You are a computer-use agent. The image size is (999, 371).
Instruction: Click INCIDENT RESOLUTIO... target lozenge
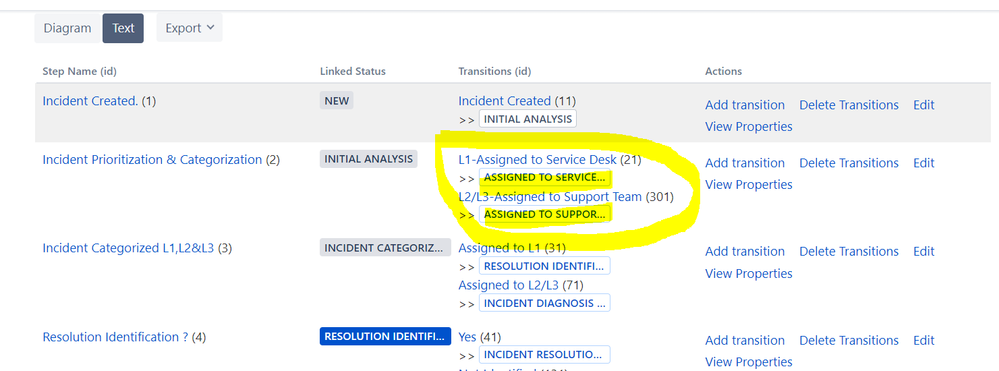tap(545, 354)
